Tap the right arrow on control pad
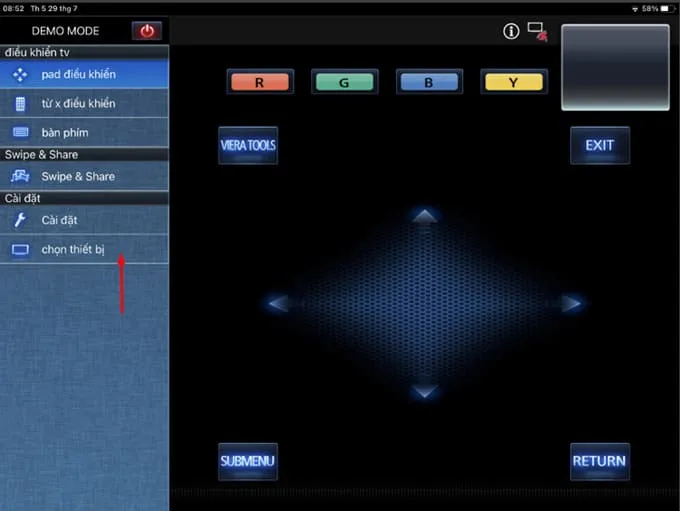 click(x=571, y=303)
